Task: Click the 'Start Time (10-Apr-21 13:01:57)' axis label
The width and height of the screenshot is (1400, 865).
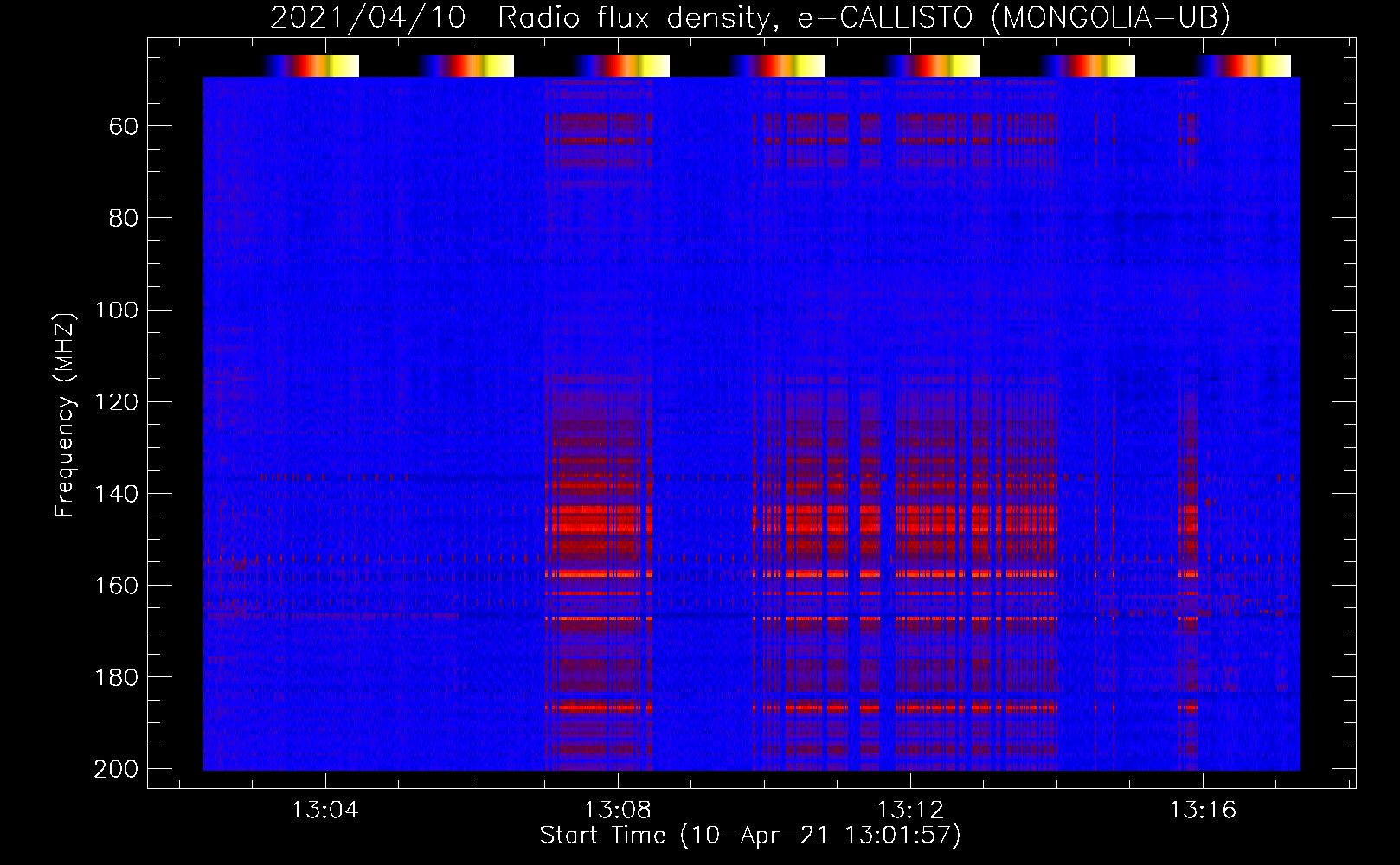Action: click(750, 836)
